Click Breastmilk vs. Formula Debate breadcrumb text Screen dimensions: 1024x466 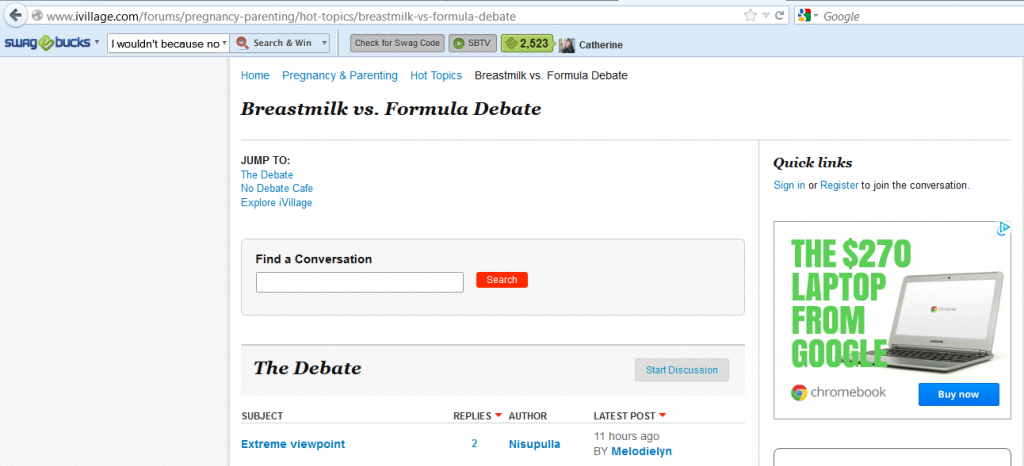[x=551, y=76]
